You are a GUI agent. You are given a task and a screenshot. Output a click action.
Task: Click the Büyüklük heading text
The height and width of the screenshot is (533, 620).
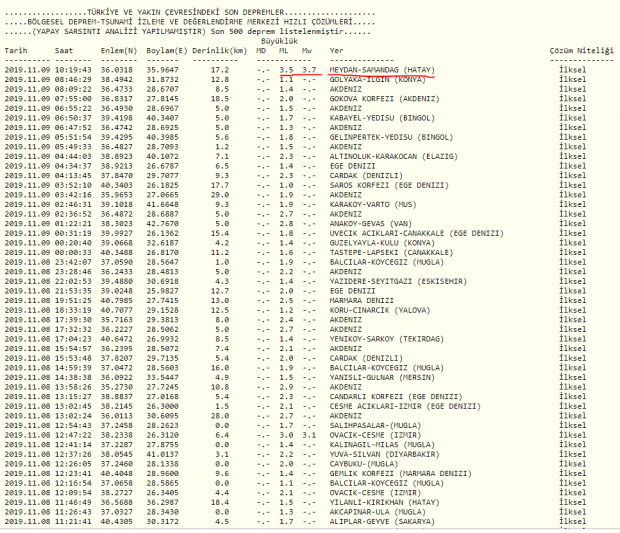pos(279,41)
